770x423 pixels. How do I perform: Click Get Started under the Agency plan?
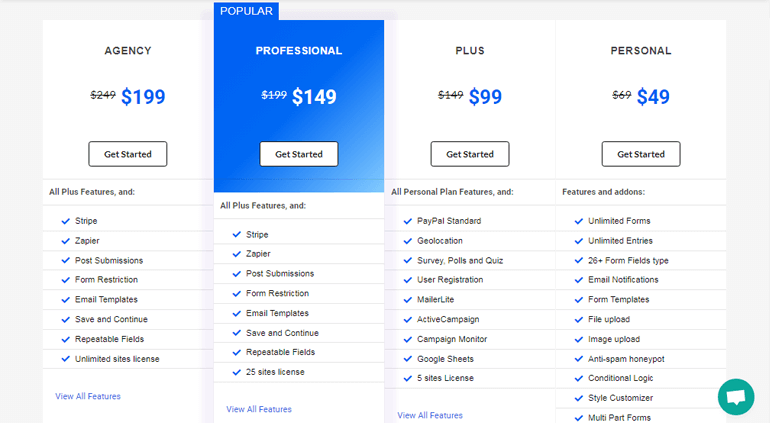(128, 154)
